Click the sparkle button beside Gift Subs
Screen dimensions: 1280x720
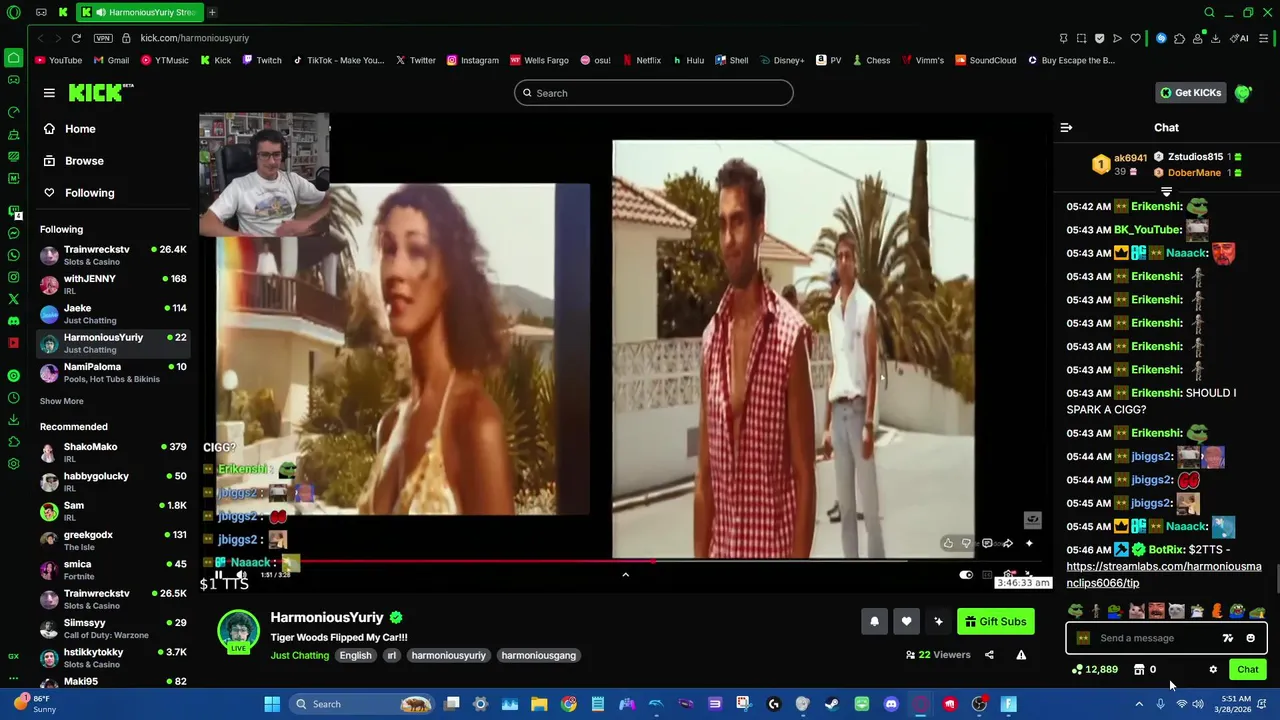tap(938, 622)
